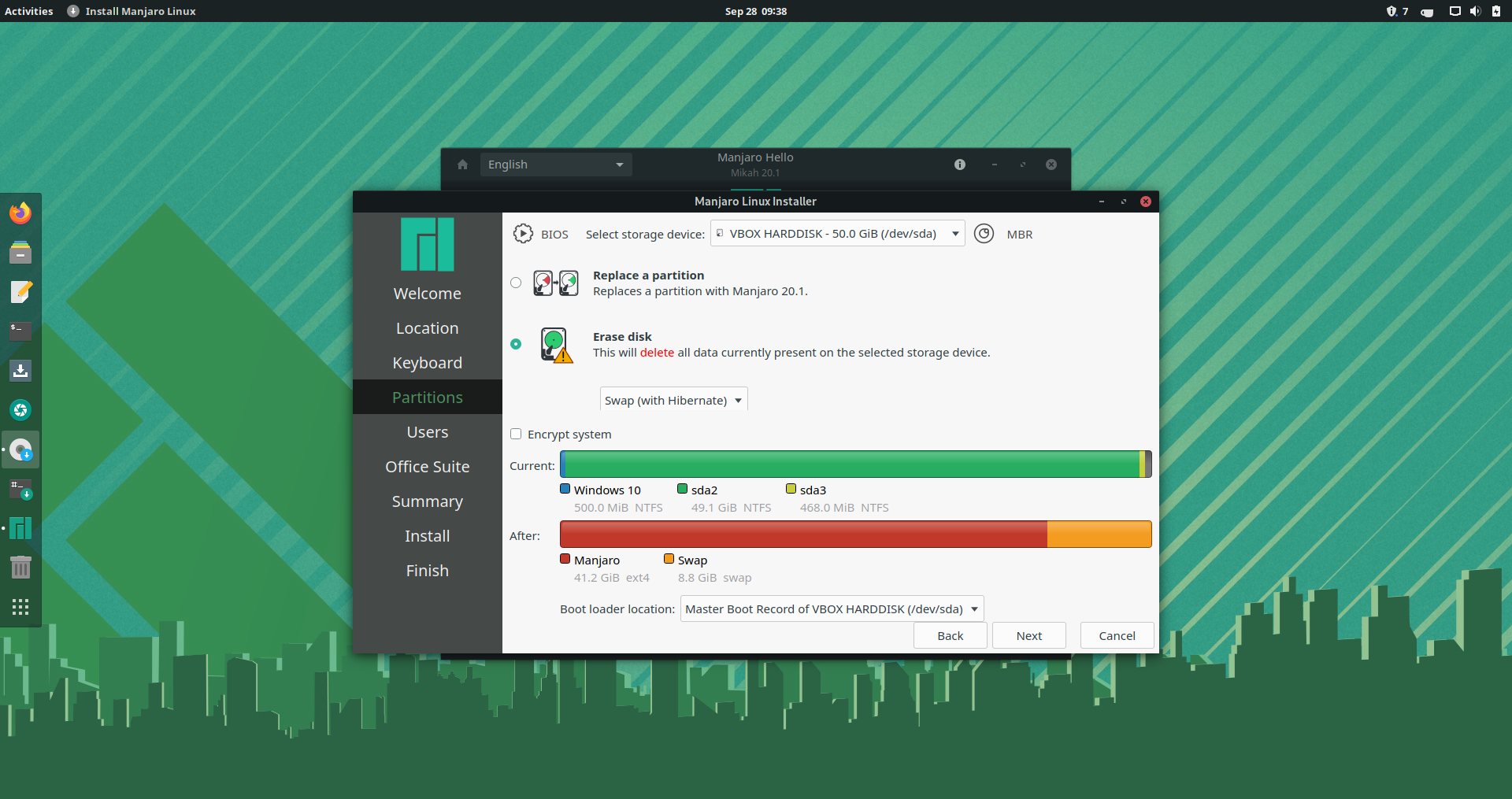The width and height of the screenshot is (1512, 799).
Task: Go to the Keyboard step
Action: [428, 363]
